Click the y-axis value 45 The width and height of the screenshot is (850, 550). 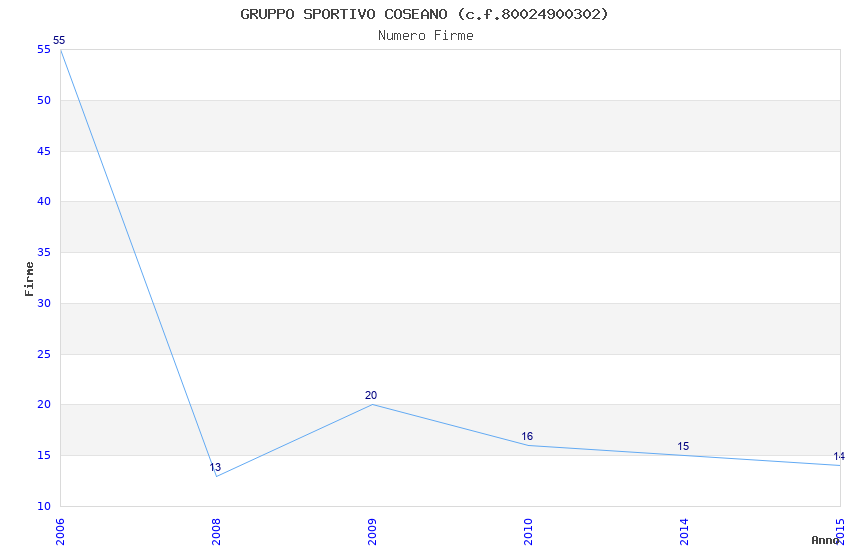click(x=44, y=151)
